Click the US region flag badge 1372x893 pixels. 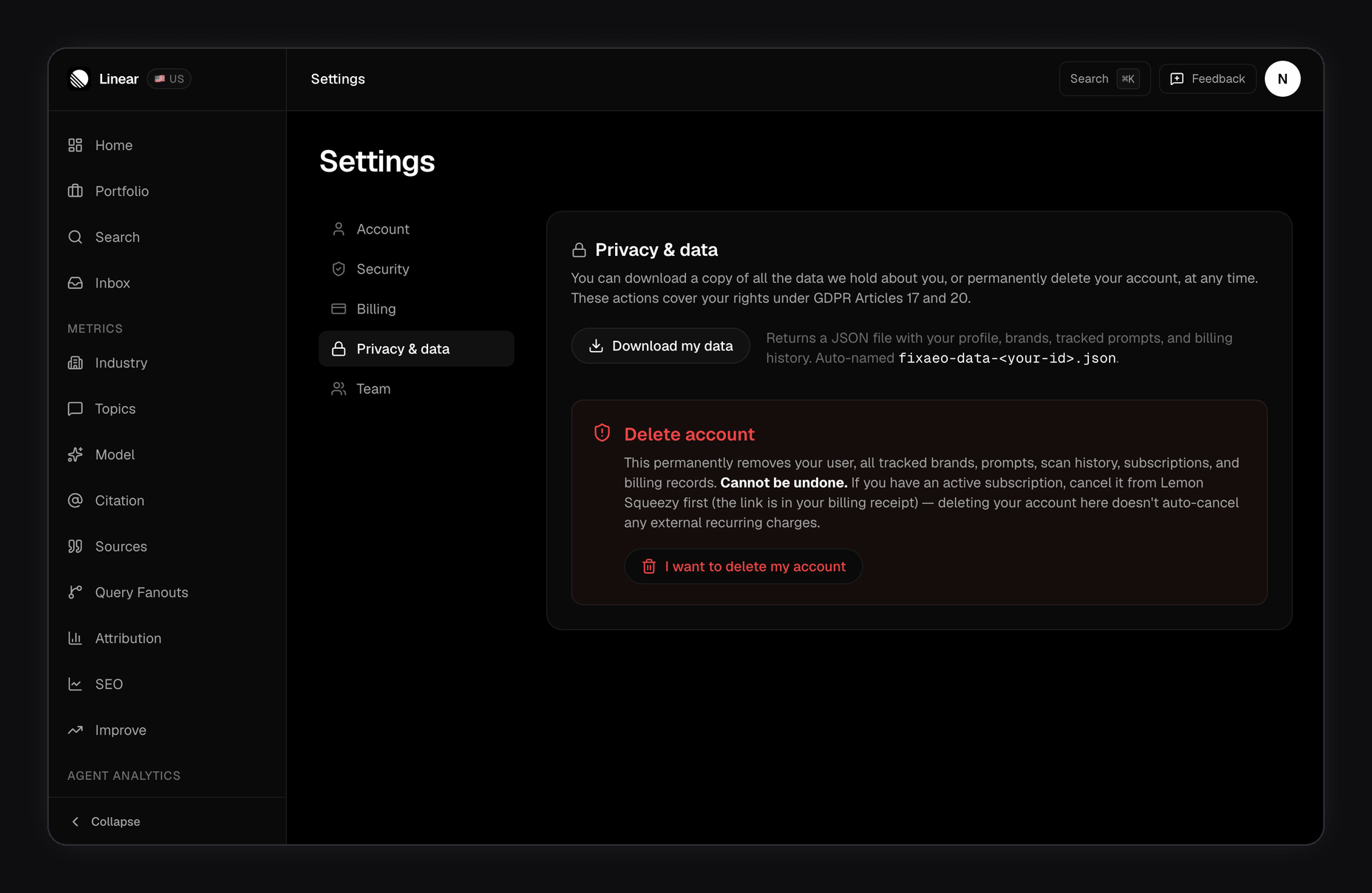(169, 79)
